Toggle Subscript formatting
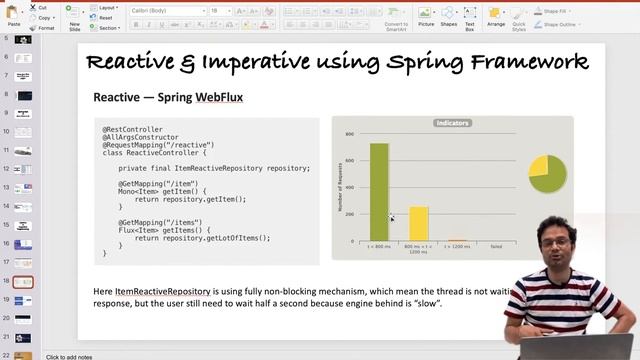The height and width of the screenshot is (360, 640). pyautogui.click(x=200, y=25)
